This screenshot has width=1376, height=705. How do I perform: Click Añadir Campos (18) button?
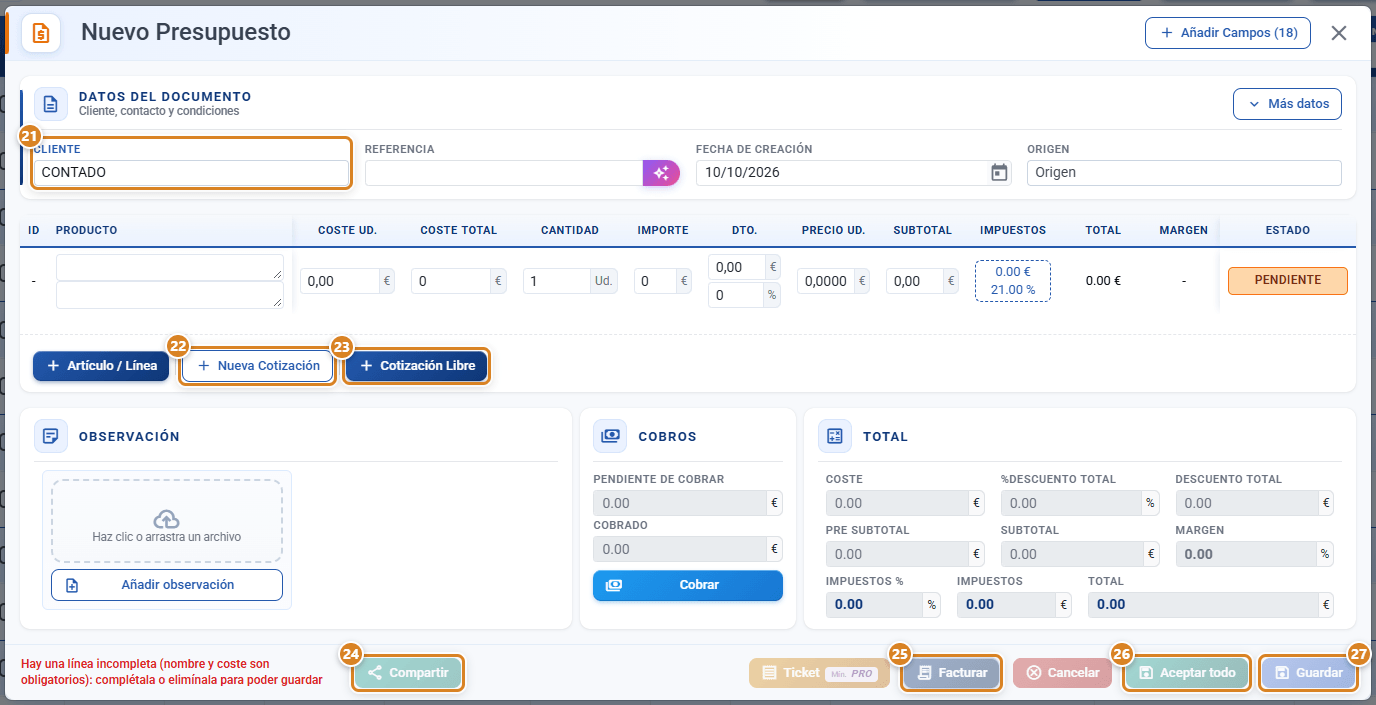(x=1228, y=33)
